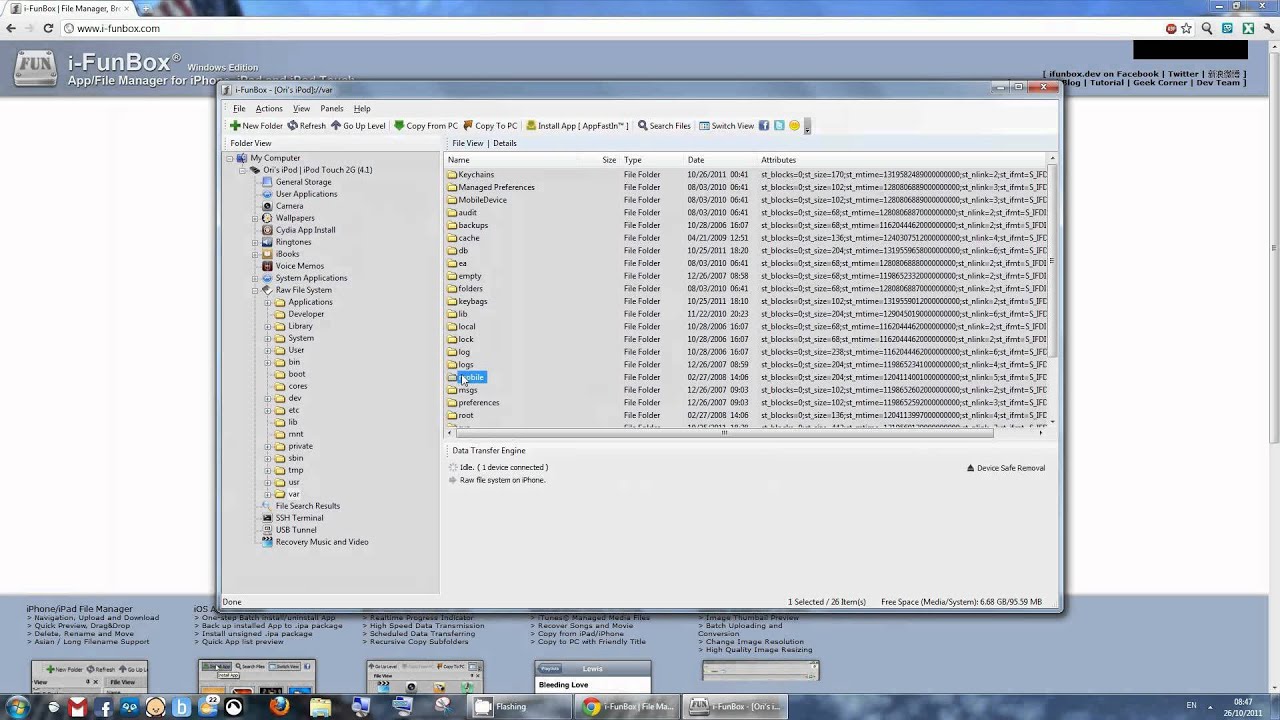This screenshot has height=720, width=1280.
Task: Select File Search Results in the tree
Action: coord(301,506)
